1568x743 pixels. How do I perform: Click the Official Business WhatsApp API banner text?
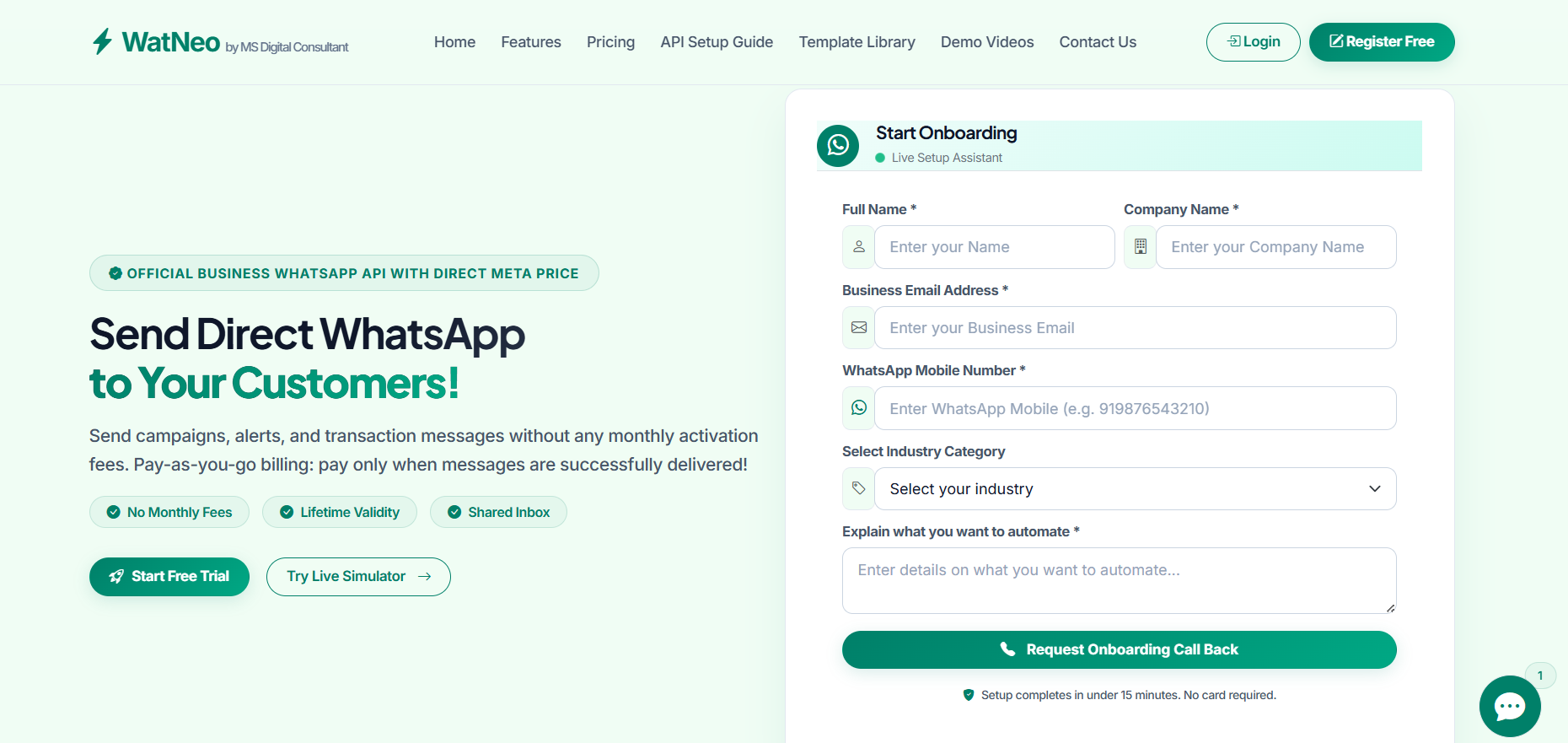click(353, 273)
